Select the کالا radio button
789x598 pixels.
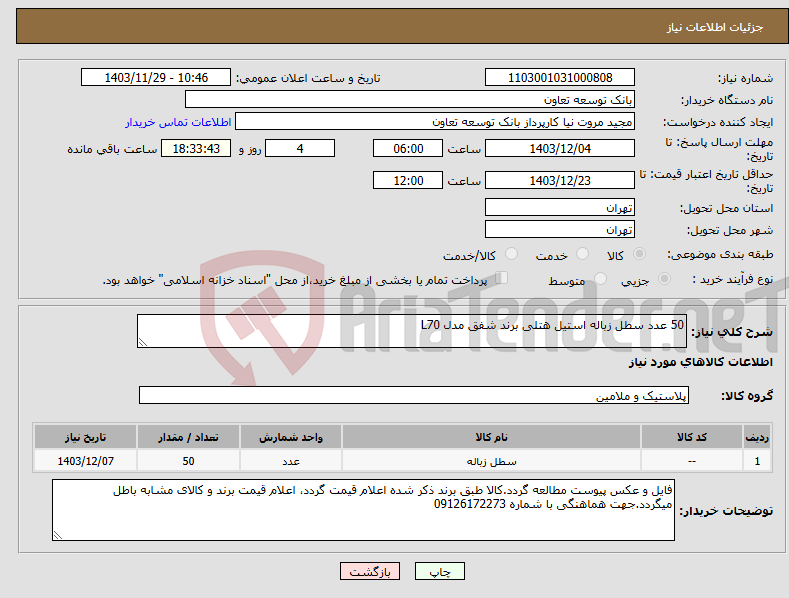click(x=639, y=254)
